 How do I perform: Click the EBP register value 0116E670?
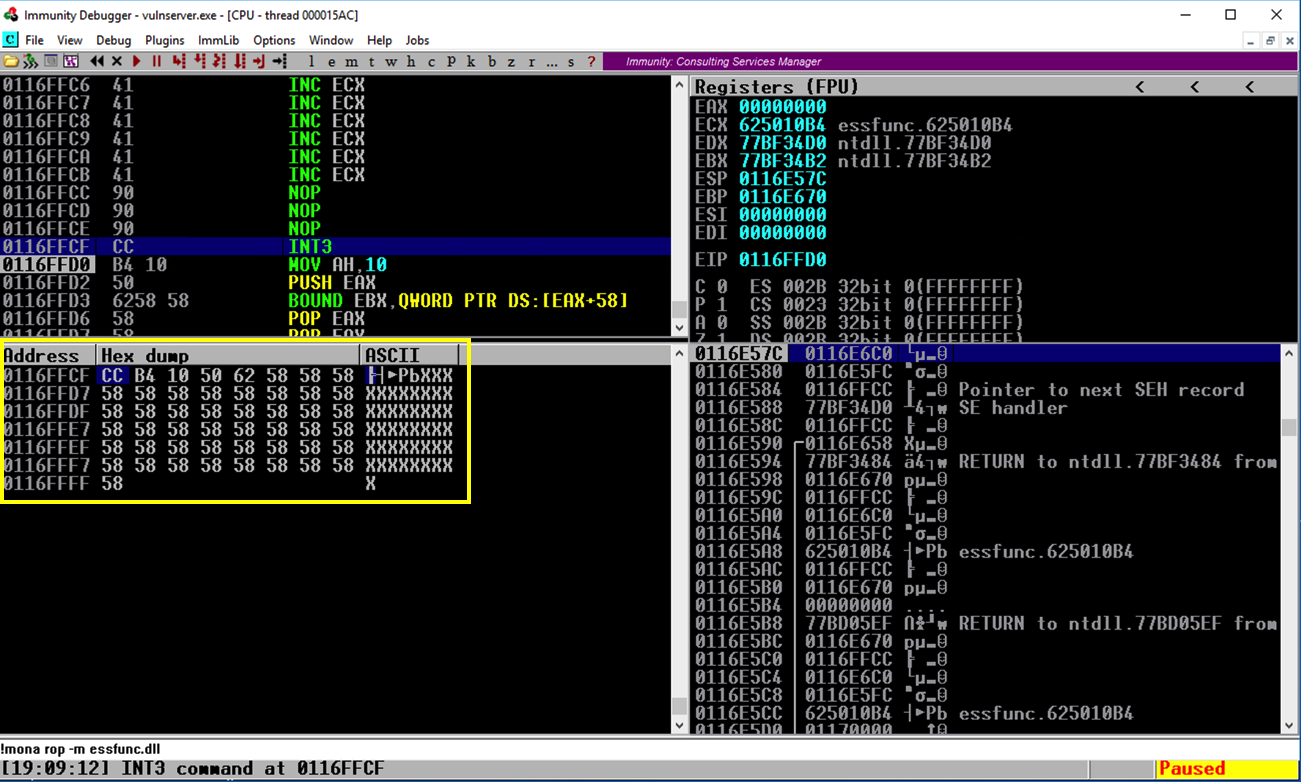[783, 197]
